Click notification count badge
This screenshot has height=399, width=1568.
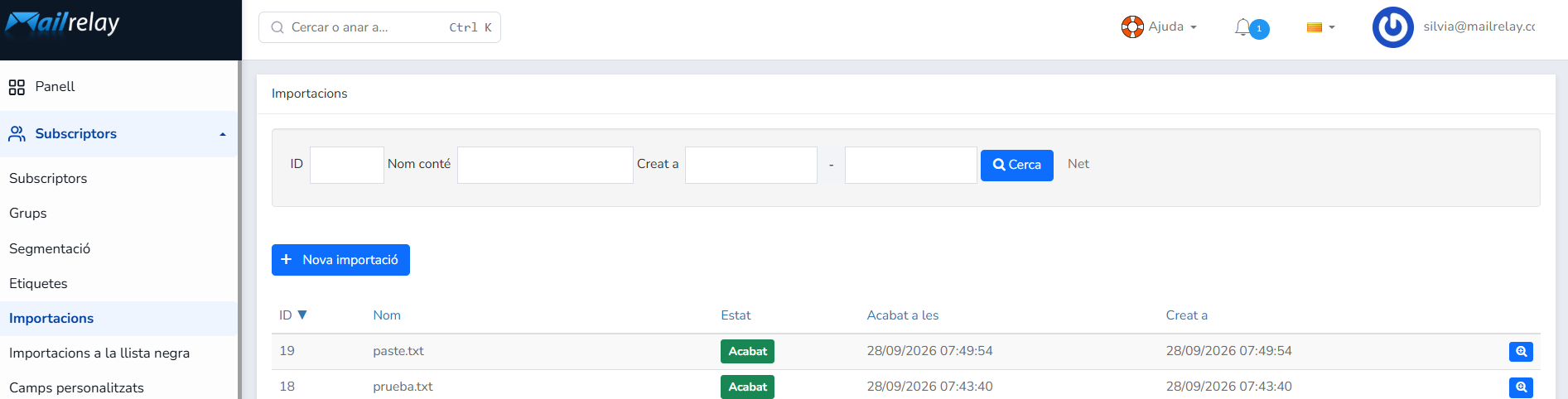click(x=1259, y=29)
